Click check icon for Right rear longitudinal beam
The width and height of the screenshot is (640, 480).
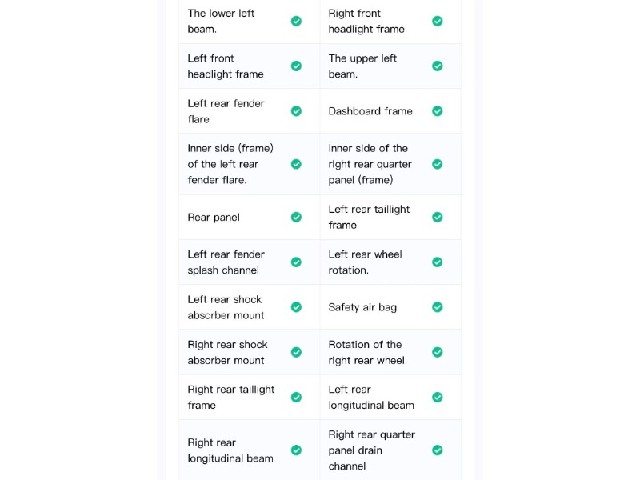(x=296, y=450)
